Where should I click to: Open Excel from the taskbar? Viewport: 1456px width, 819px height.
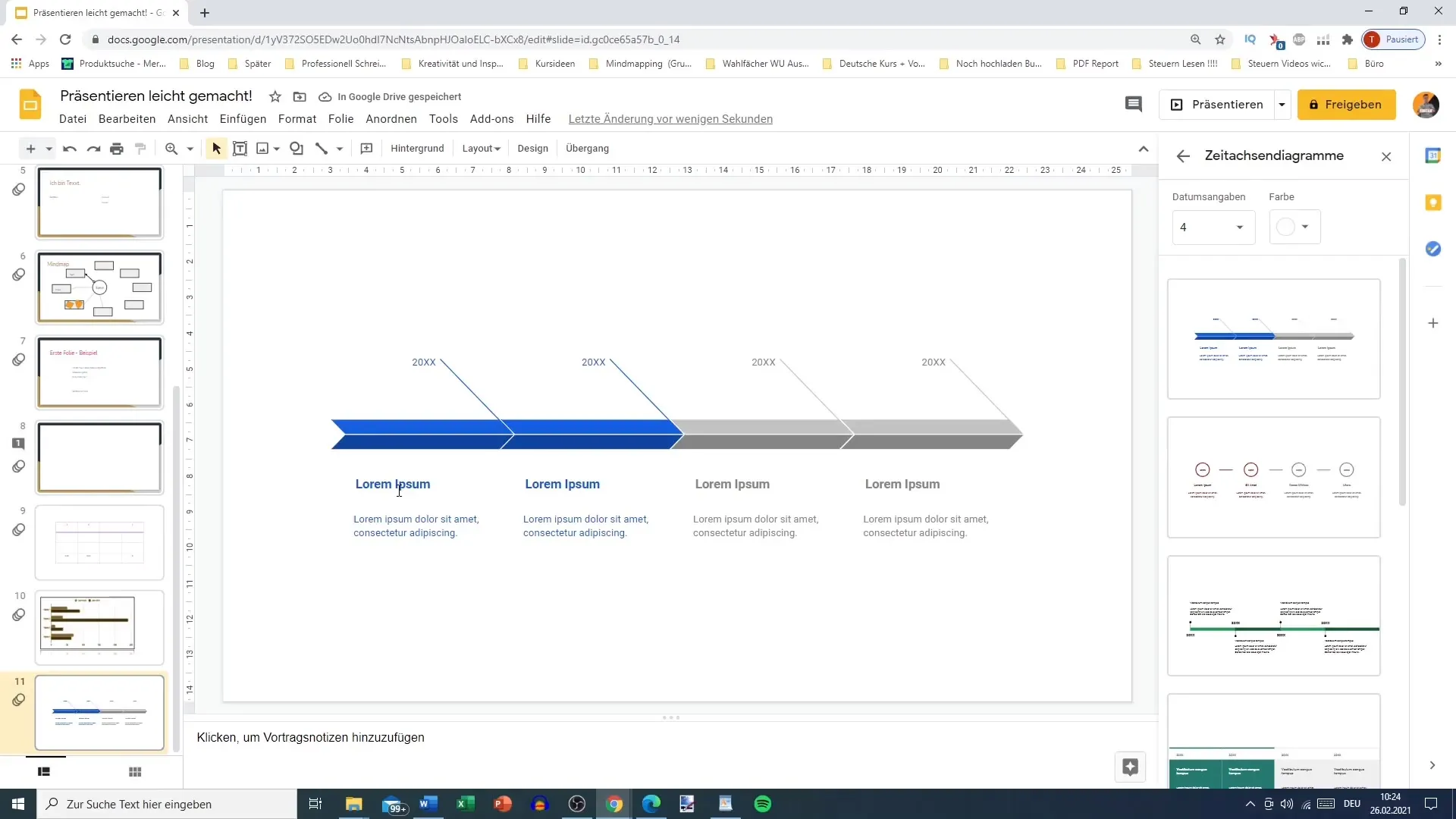pyautogui.click(x=465, y=804)
